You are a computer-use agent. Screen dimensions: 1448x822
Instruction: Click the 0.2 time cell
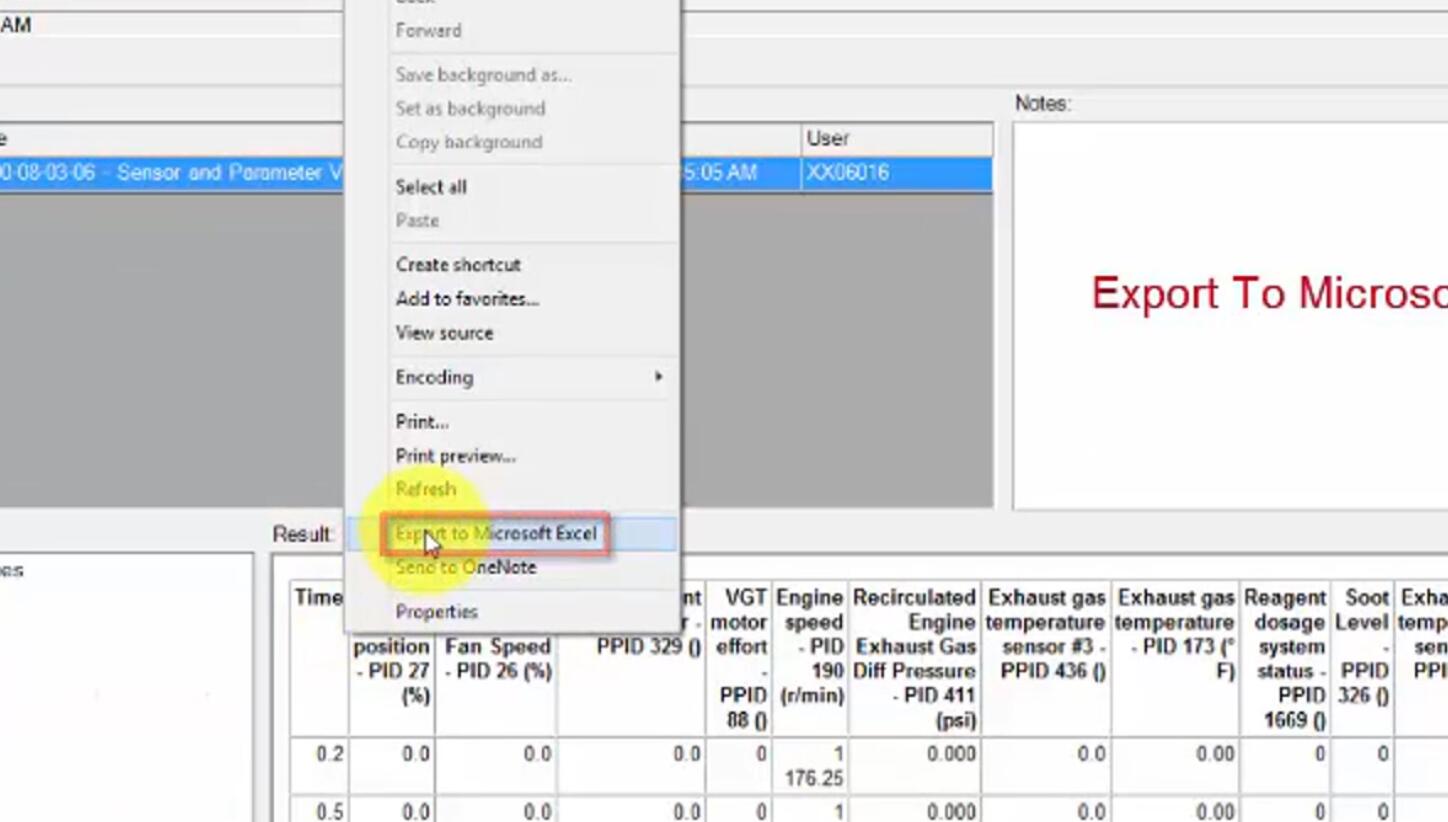319,765
